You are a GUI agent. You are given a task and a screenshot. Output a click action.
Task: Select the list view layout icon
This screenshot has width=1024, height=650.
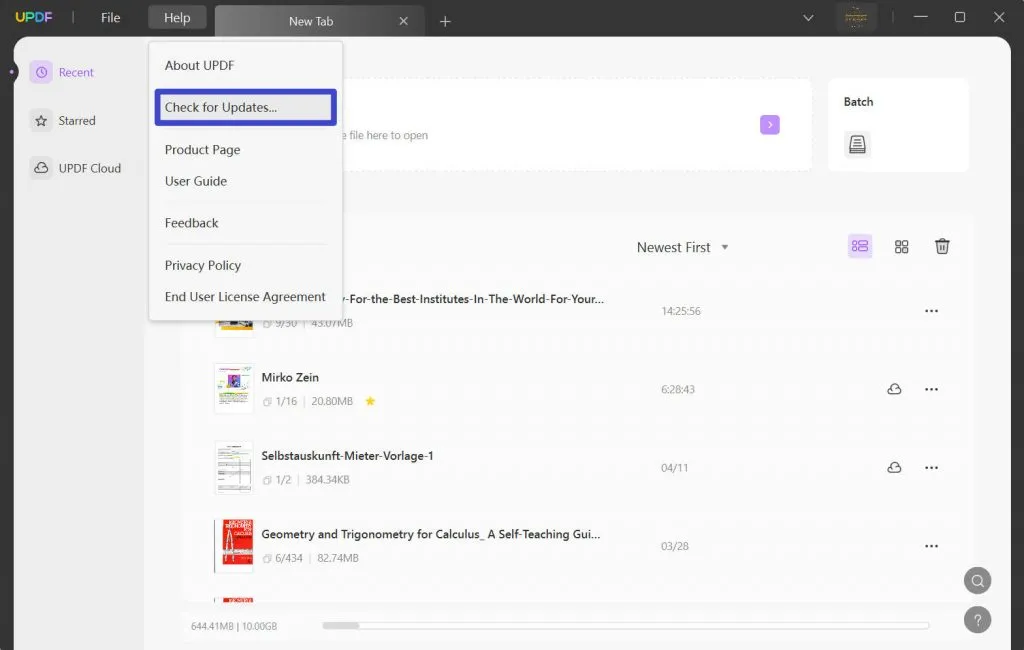(x=859, y=246)
